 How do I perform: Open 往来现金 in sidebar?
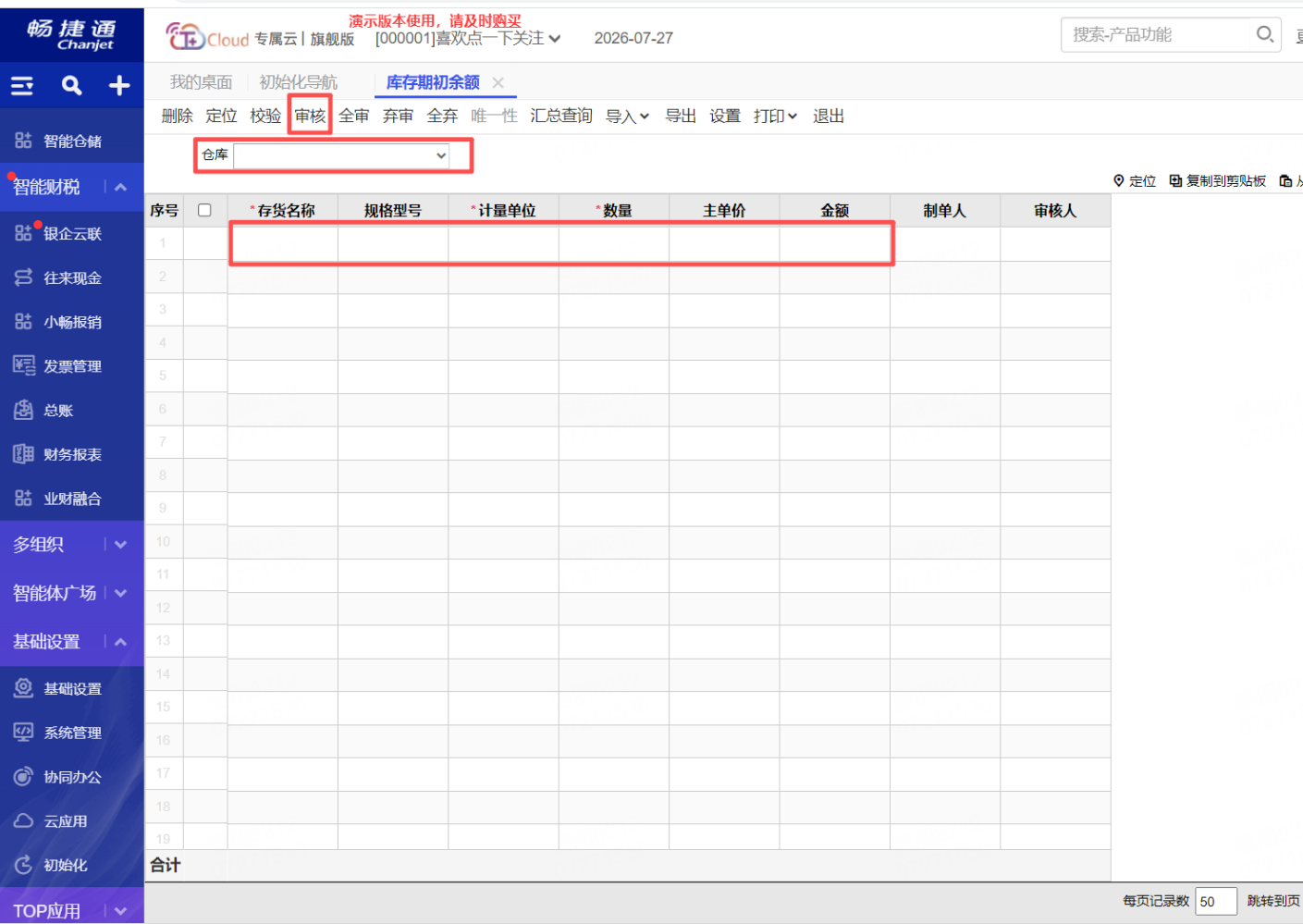pyautogui.click(x=72, y=278)
